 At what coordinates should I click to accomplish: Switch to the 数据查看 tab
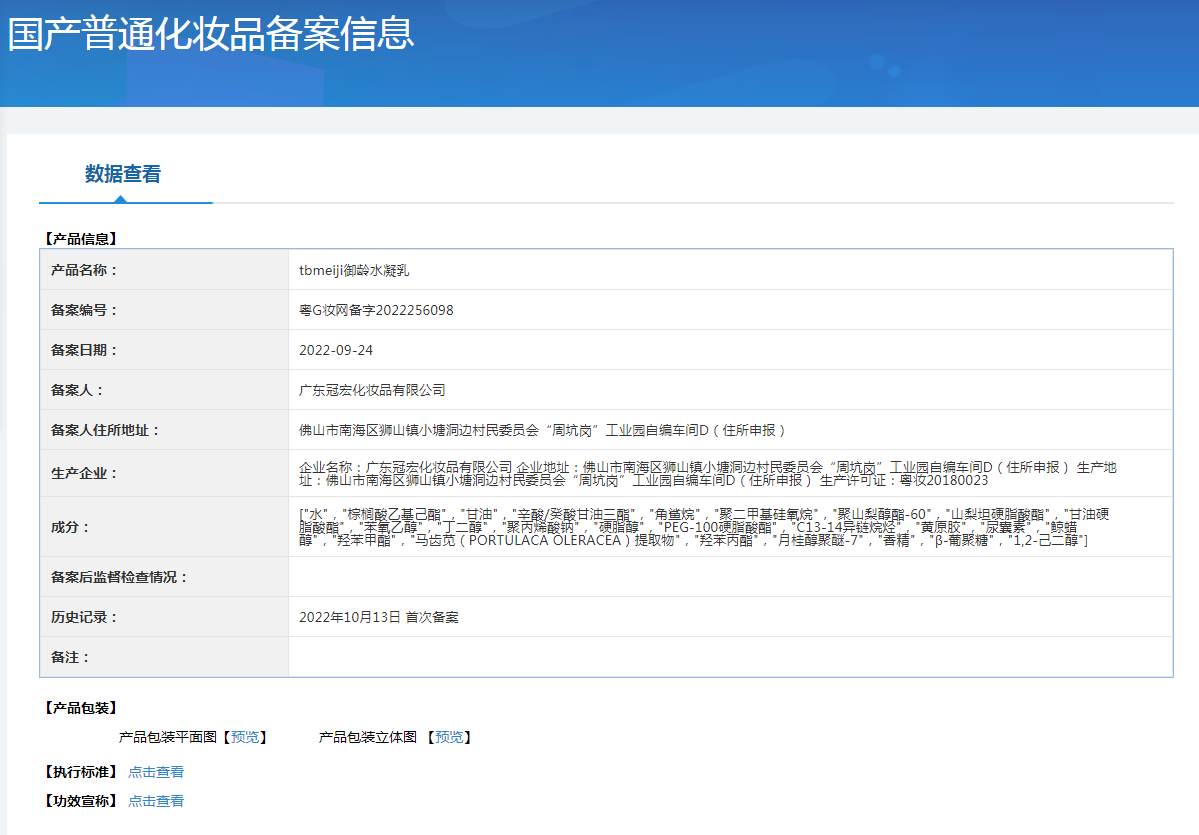(x=123, y=174)
